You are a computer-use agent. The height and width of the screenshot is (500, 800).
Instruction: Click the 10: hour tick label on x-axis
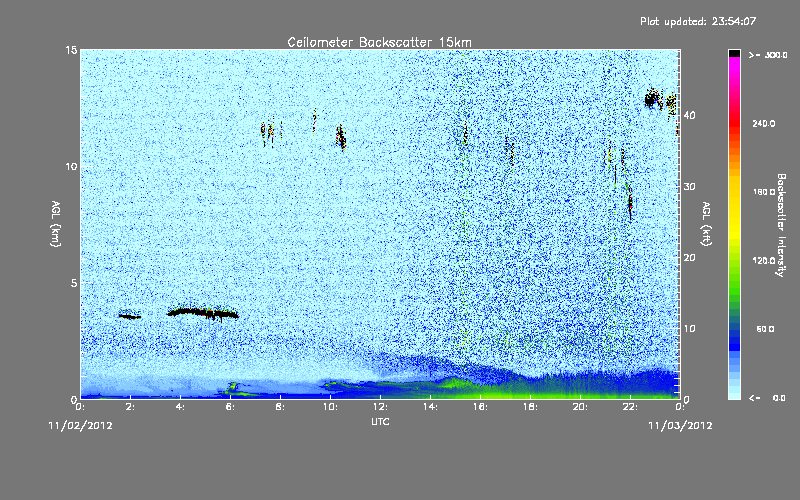(331, 407)
